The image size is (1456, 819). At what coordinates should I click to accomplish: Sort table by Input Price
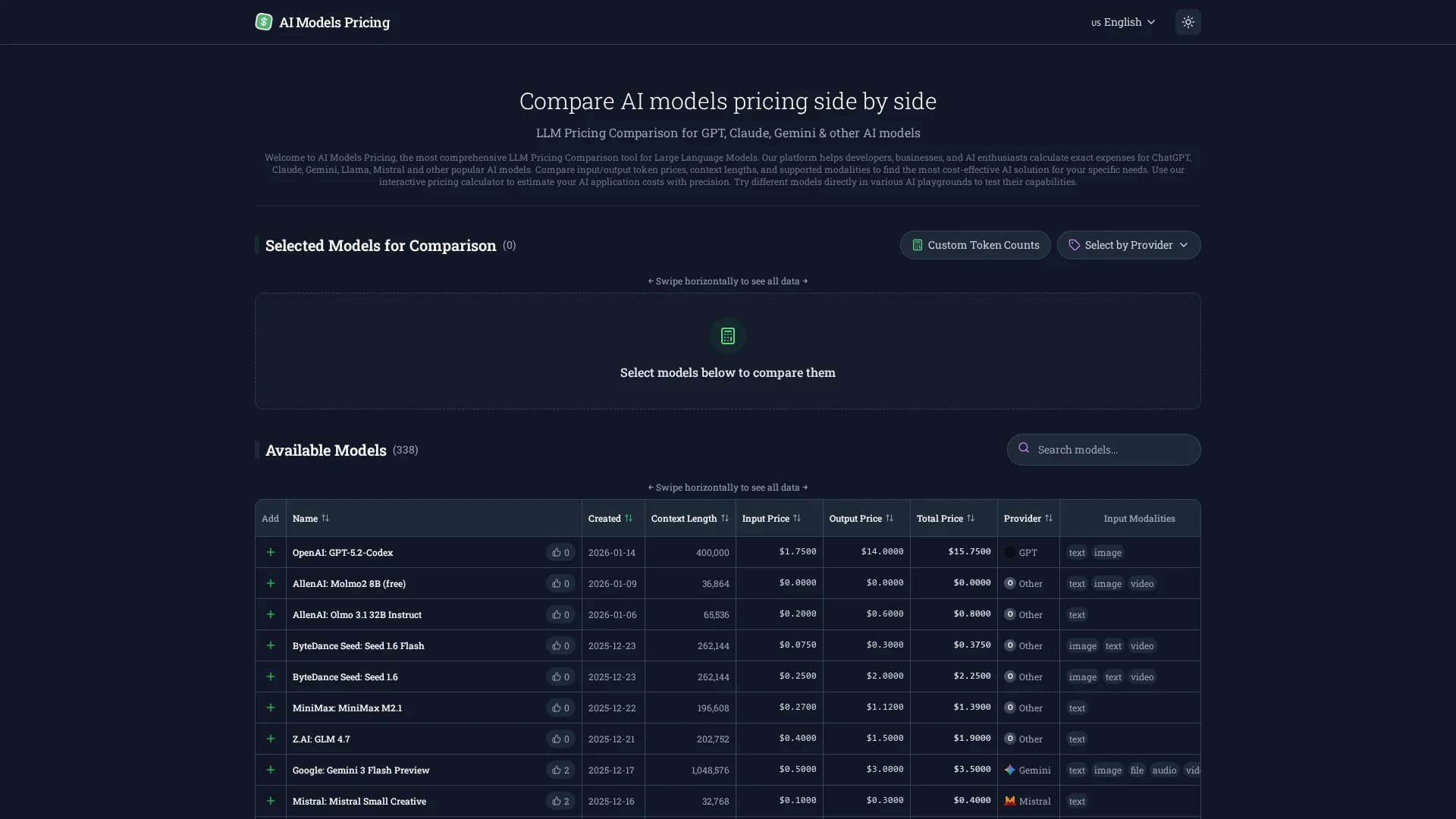(771, 519)
